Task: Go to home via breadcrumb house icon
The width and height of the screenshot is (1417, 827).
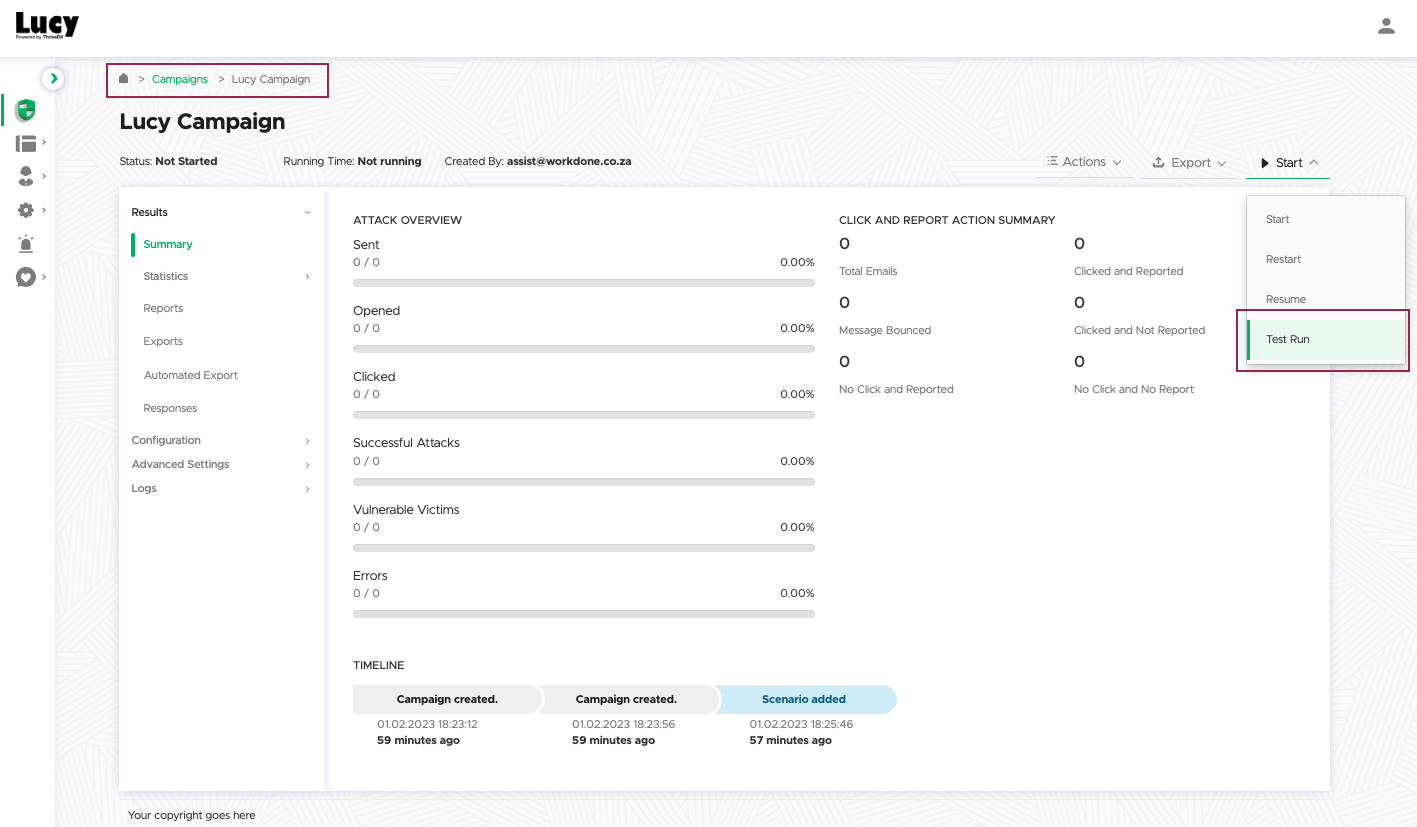Action: tap(124, 78)
